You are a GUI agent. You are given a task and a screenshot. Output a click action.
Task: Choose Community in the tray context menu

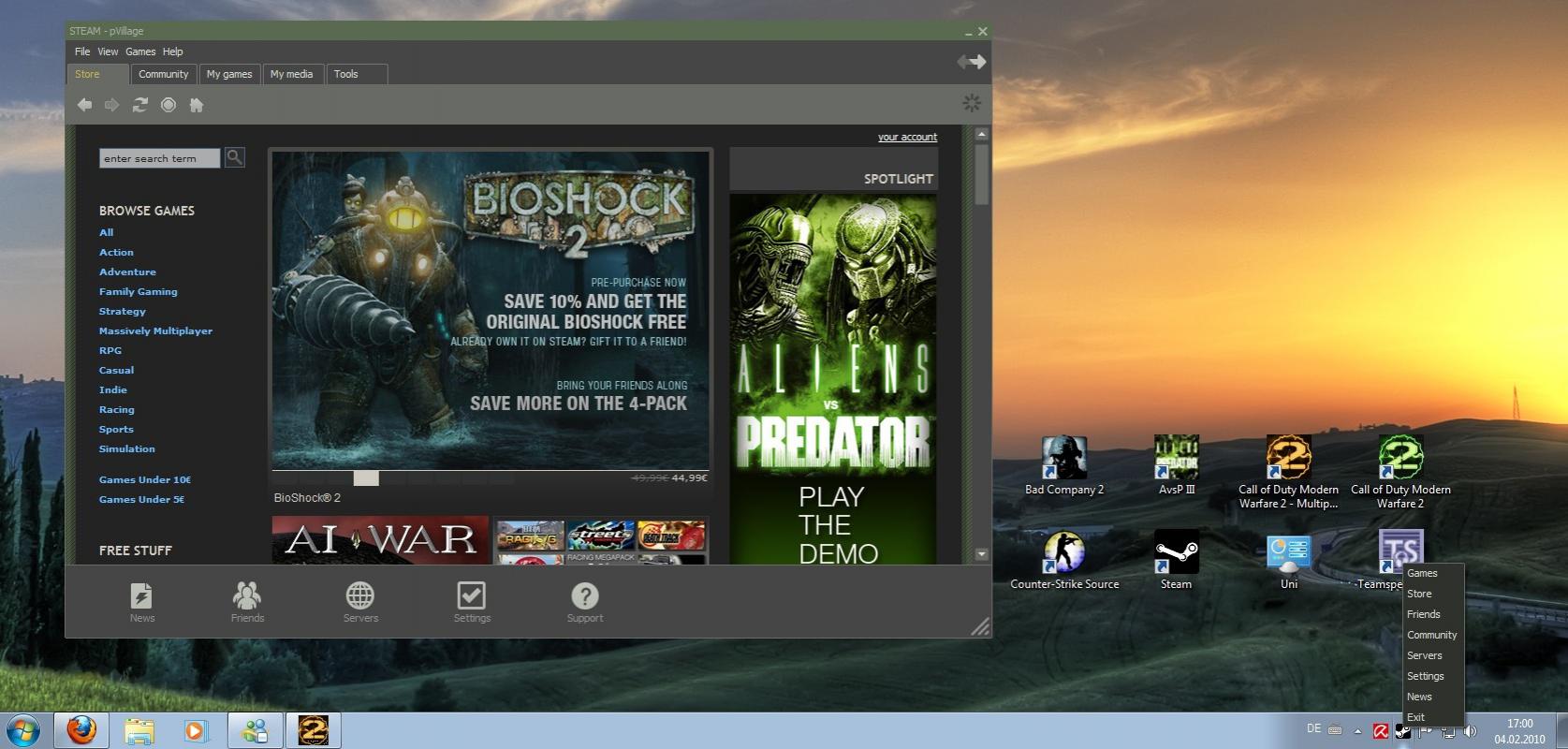coord(1432,635)
